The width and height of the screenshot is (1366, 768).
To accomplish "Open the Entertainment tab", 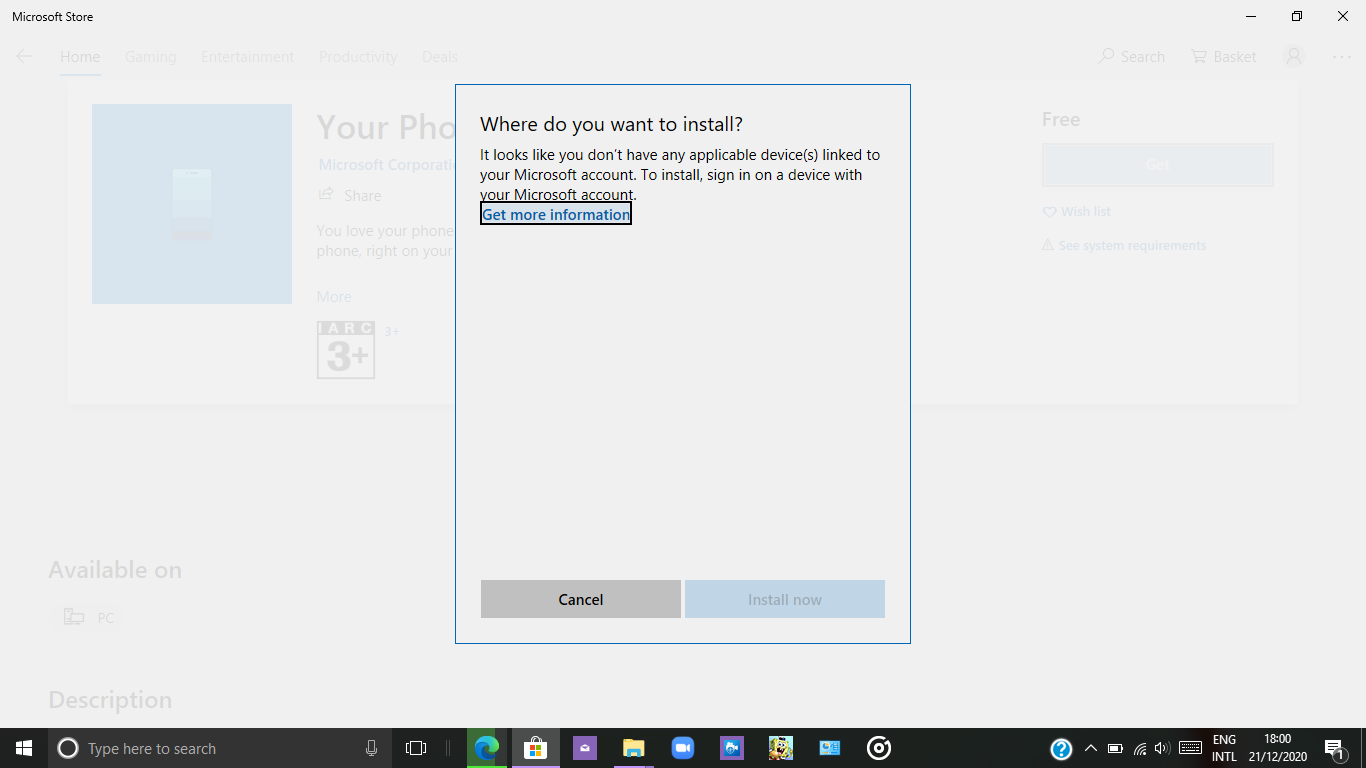I will [x=248, y=57].
